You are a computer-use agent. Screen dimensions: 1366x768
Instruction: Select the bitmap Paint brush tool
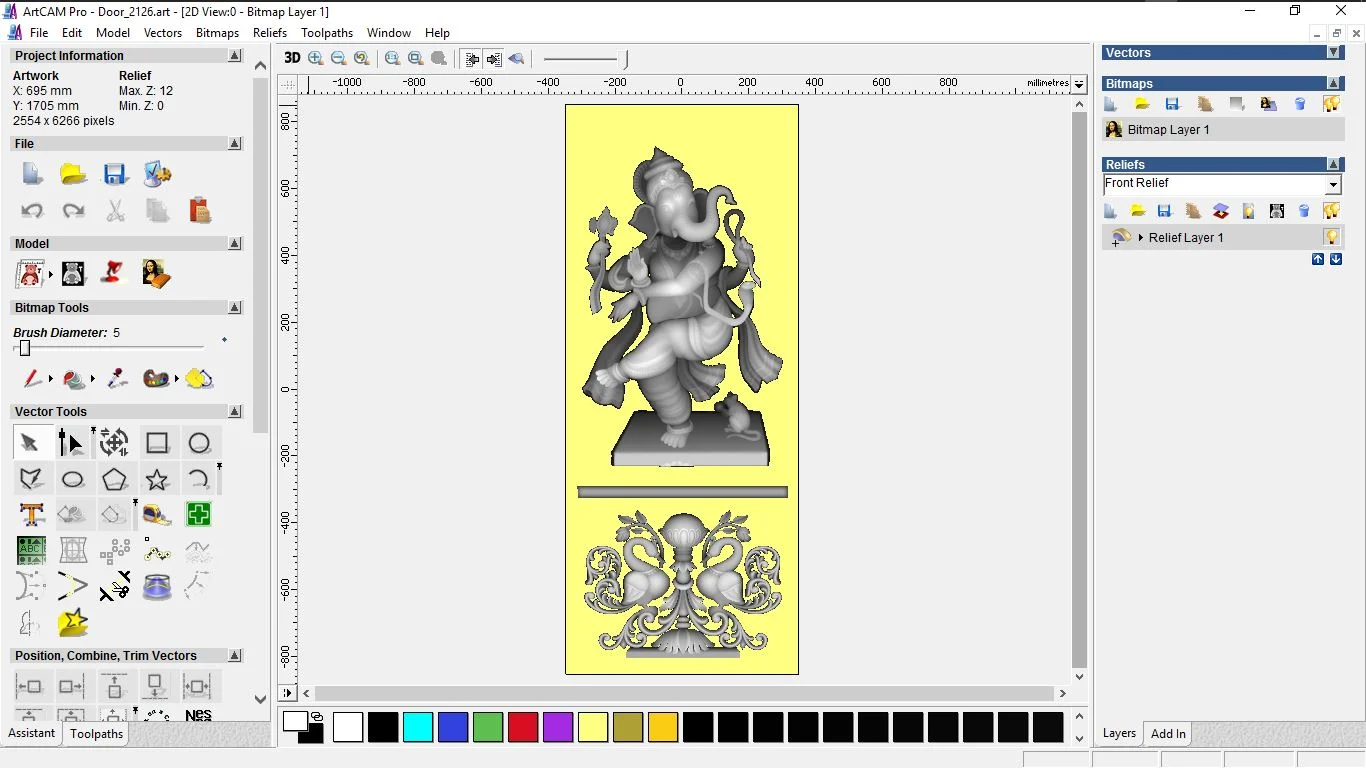[32, 379]
